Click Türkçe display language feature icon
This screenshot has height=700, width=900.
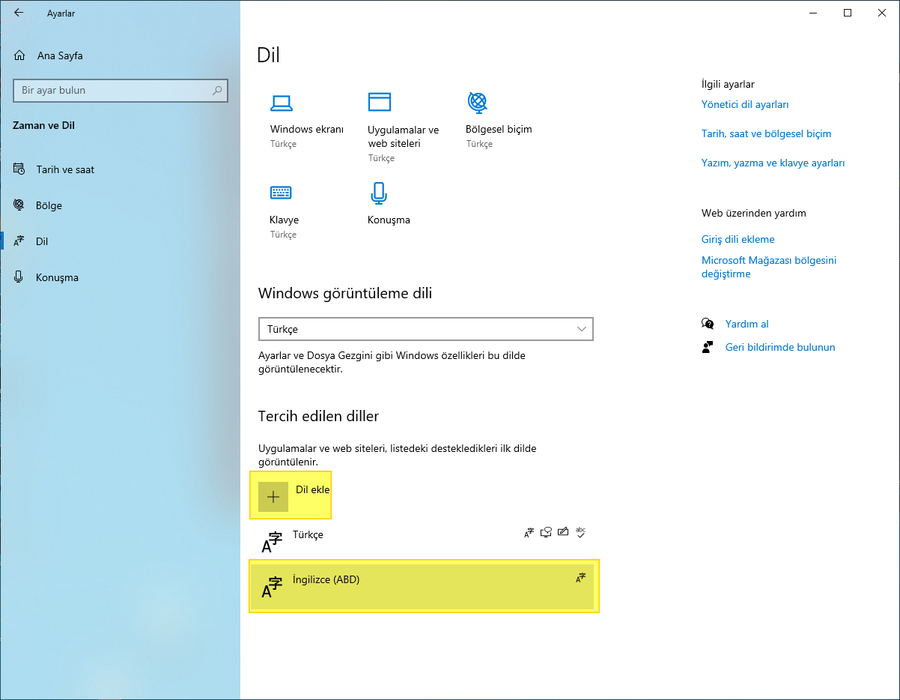pos(529,532)
